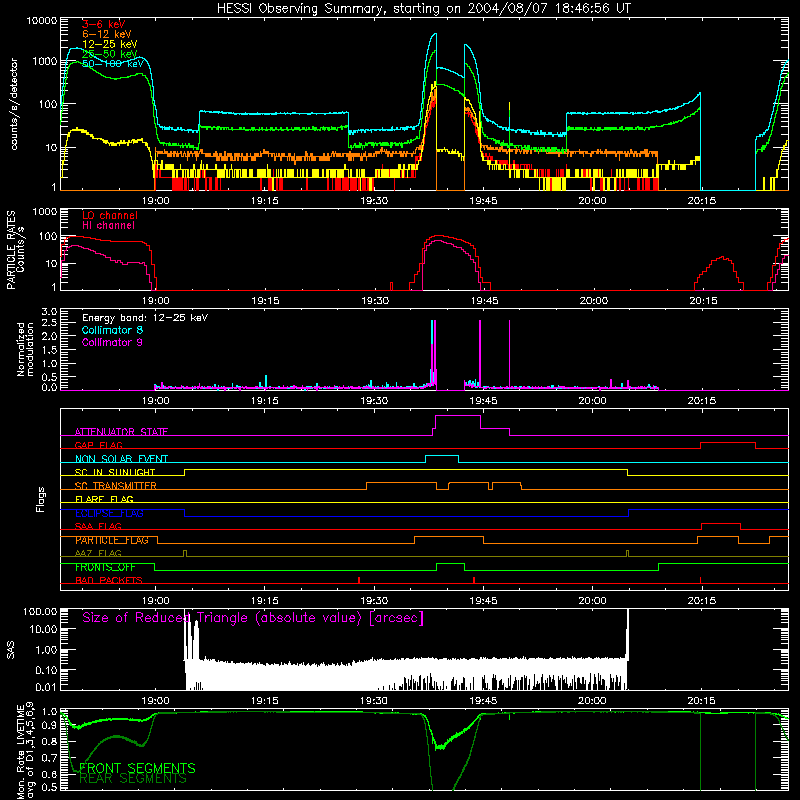The image size is (800, 800).
Task: Click the 2.5 value on modulation axis
Action: (49, 323)
